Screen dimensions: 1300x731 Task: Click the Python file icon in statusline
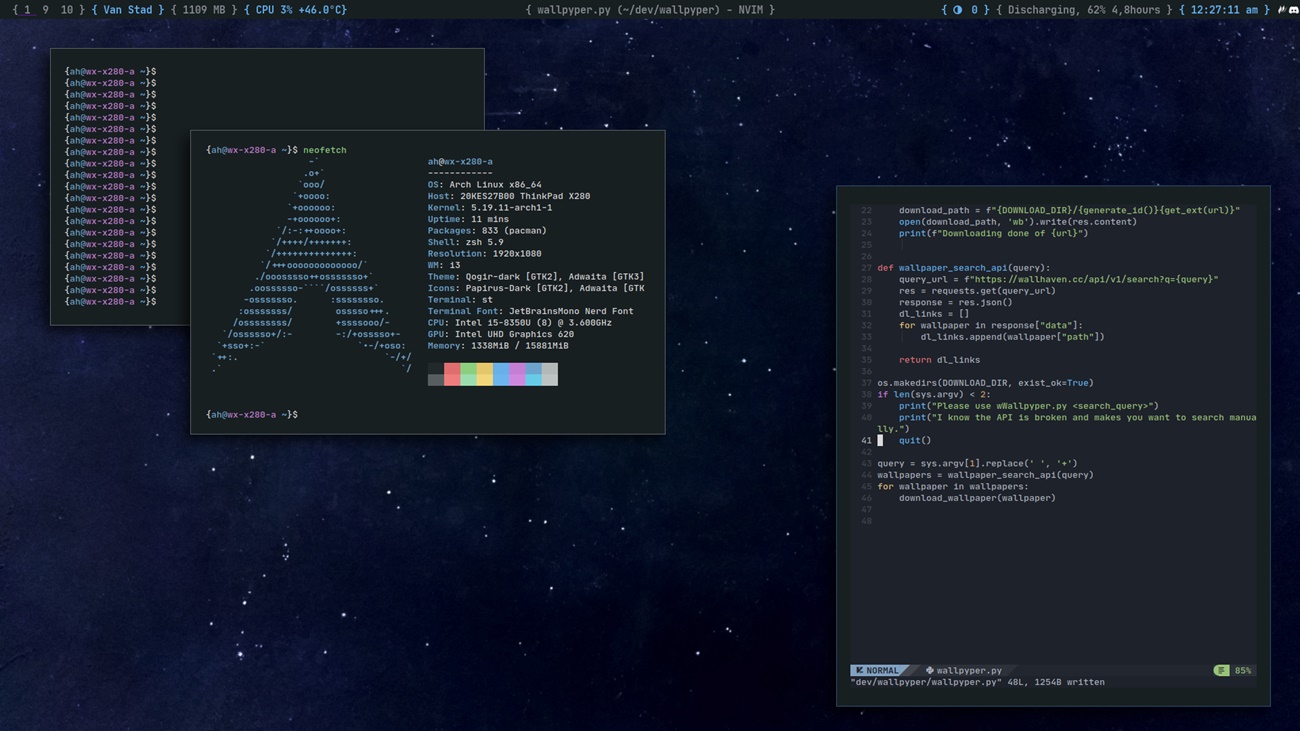(929, 670)
